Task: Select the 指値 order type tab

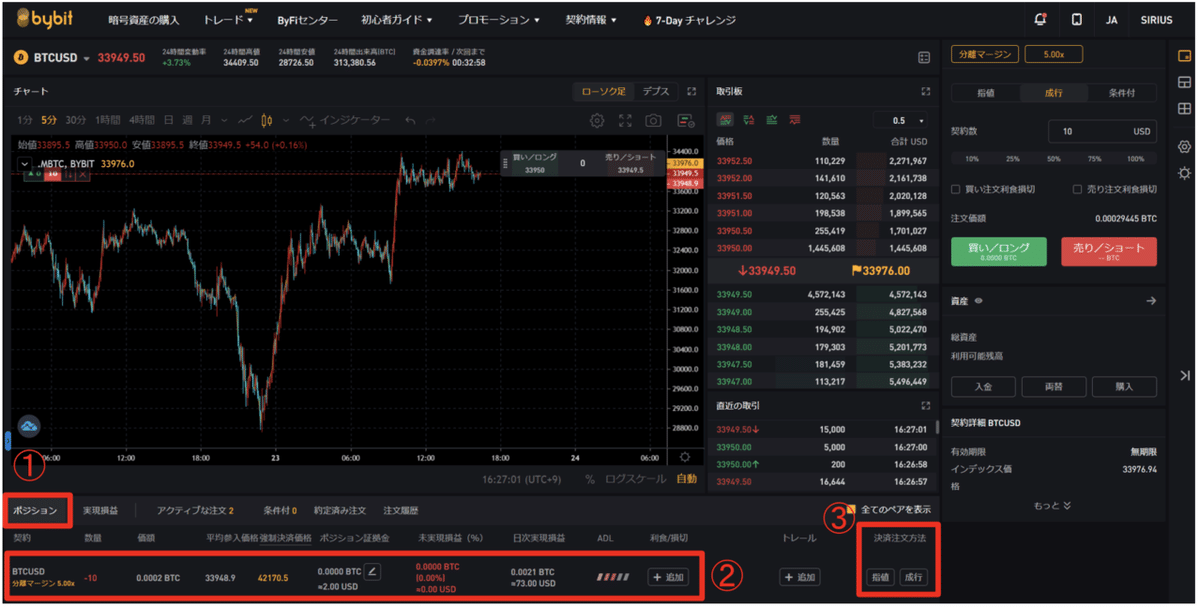Action: click(985, 93)
